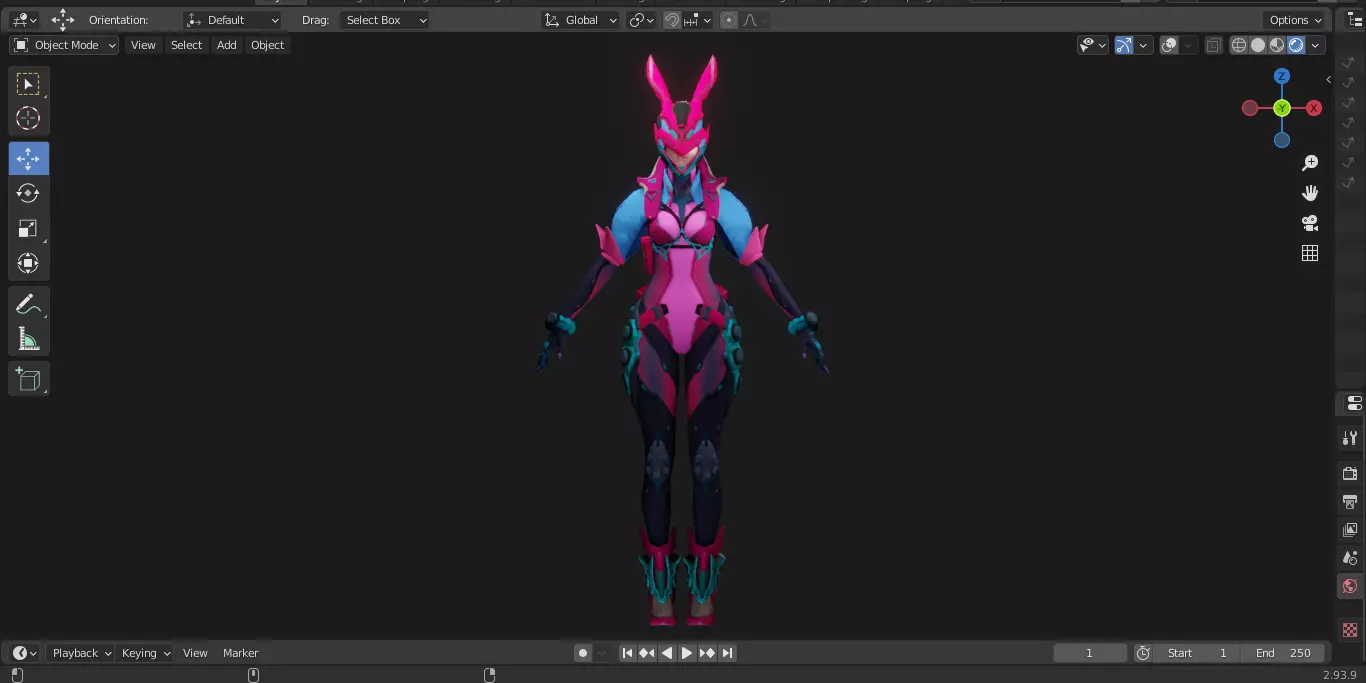1366x683 pixels.
Task: Open the Playback dropdown
Action: click(82, 653)
